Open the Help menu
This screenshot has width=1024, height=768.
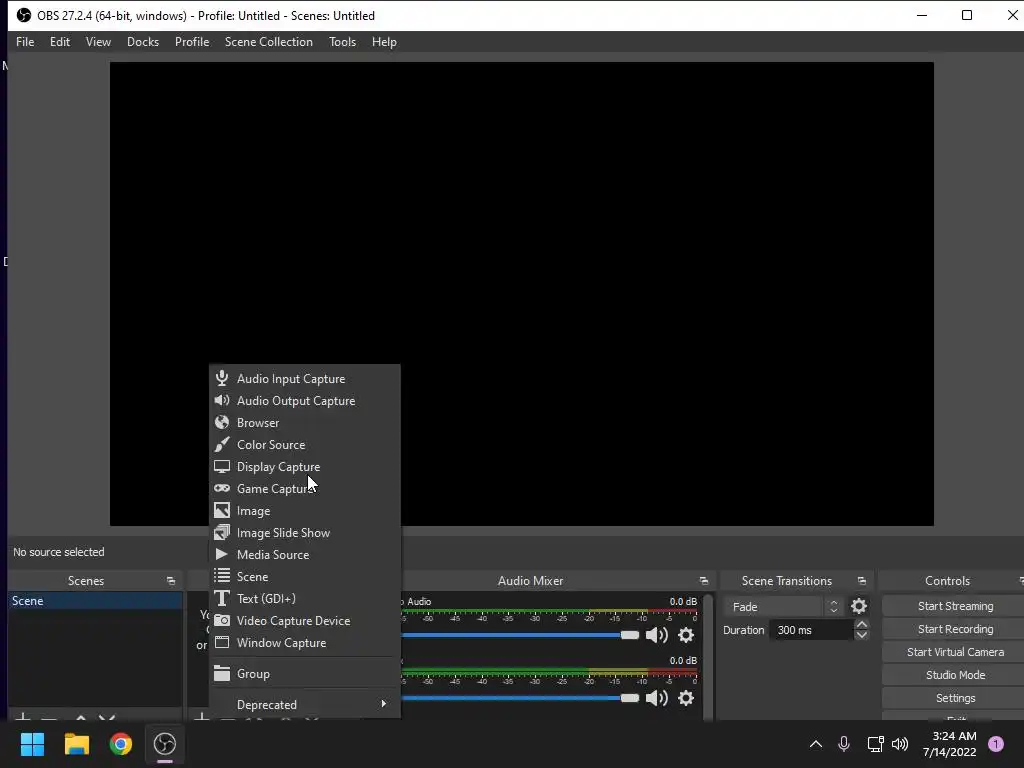point(384,42)
